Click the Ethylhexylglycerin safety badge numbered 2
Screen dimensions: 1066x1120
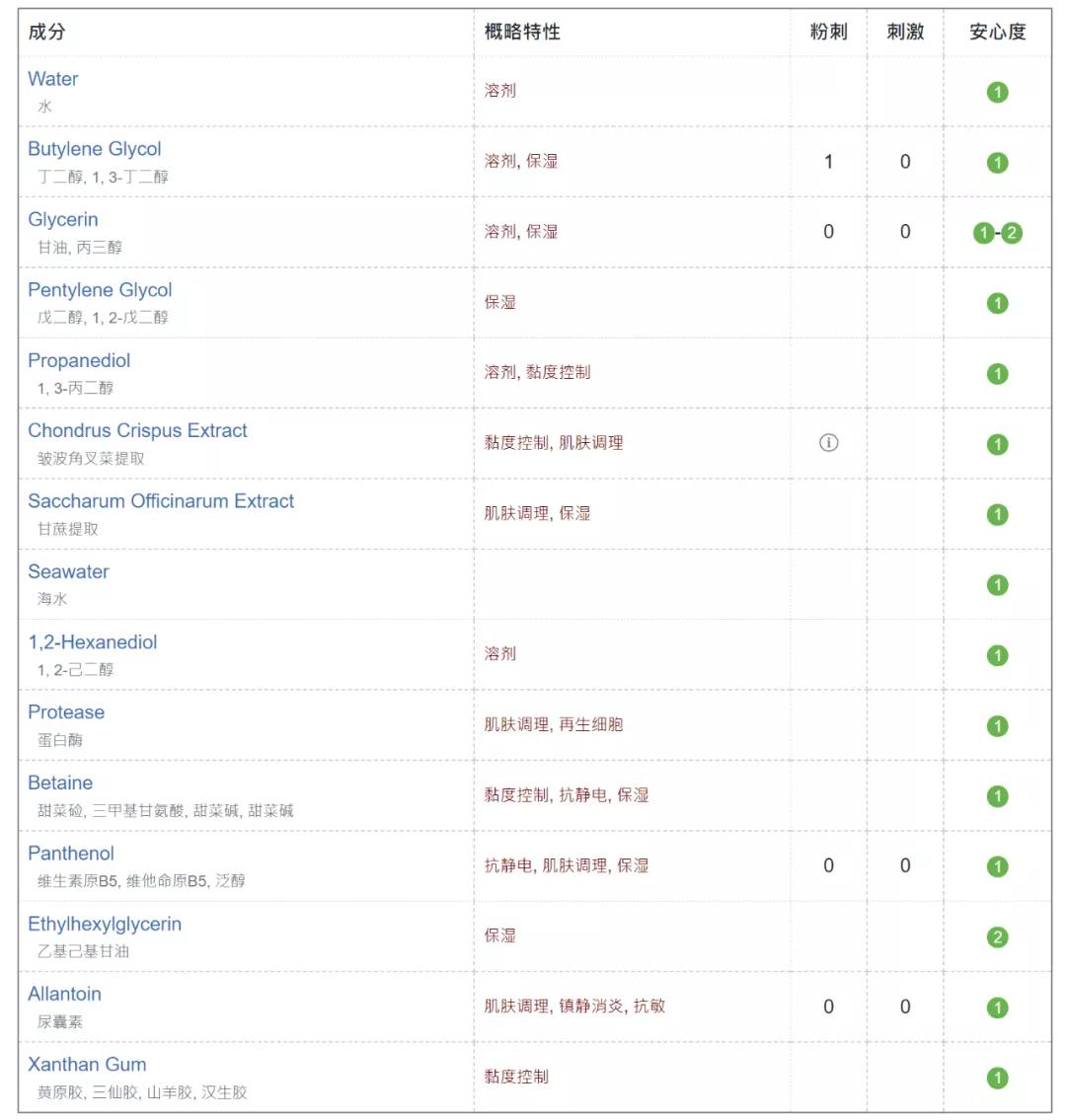pyautogui.click(x=997, y=936)
